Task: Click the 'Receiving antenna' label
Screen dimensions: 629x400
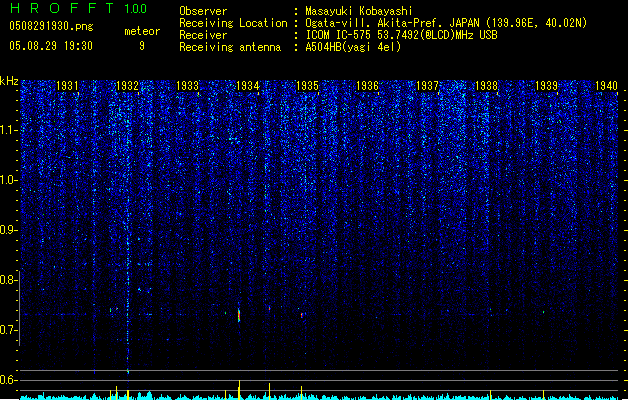Action: (230, 47)
